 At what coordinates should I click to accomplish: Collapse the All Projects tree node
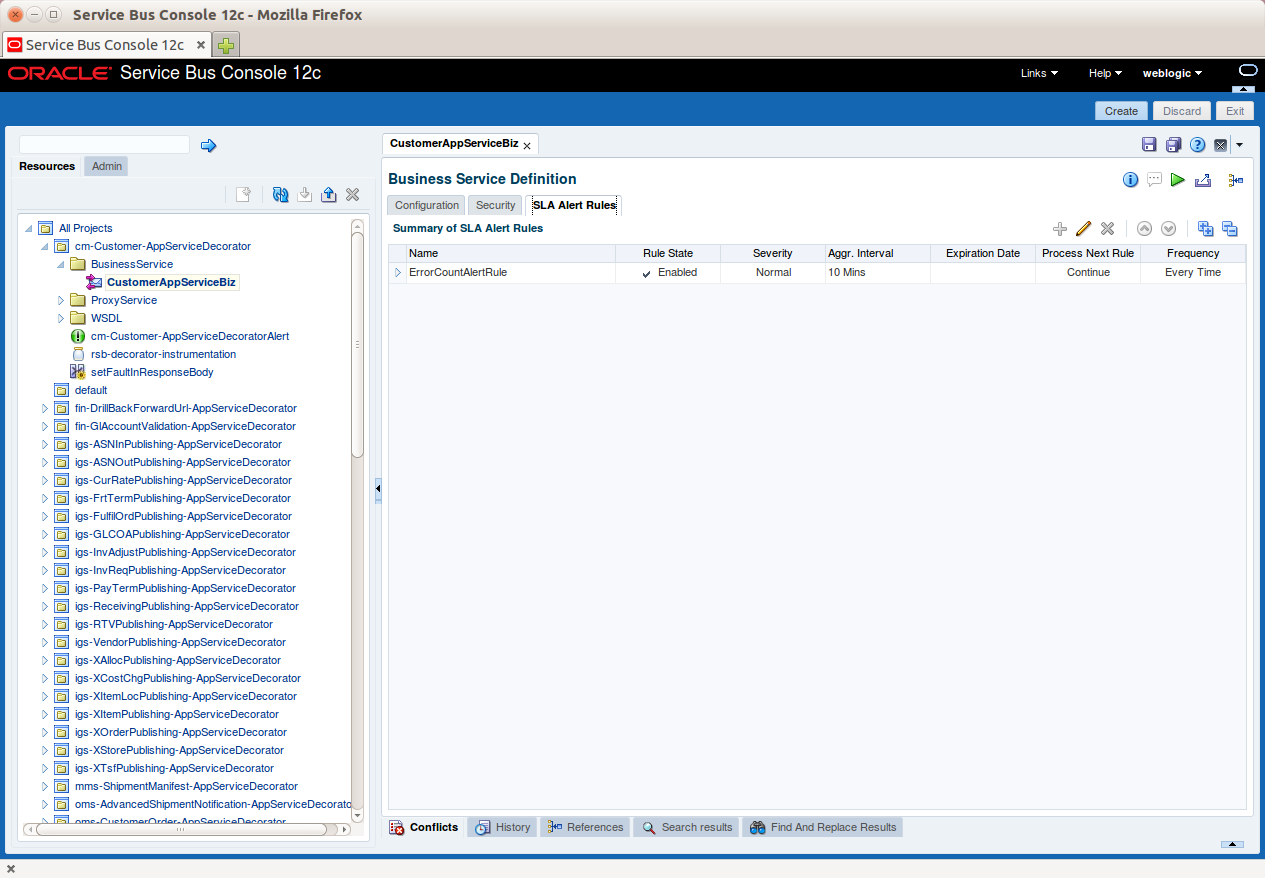(x=28, y=228)
